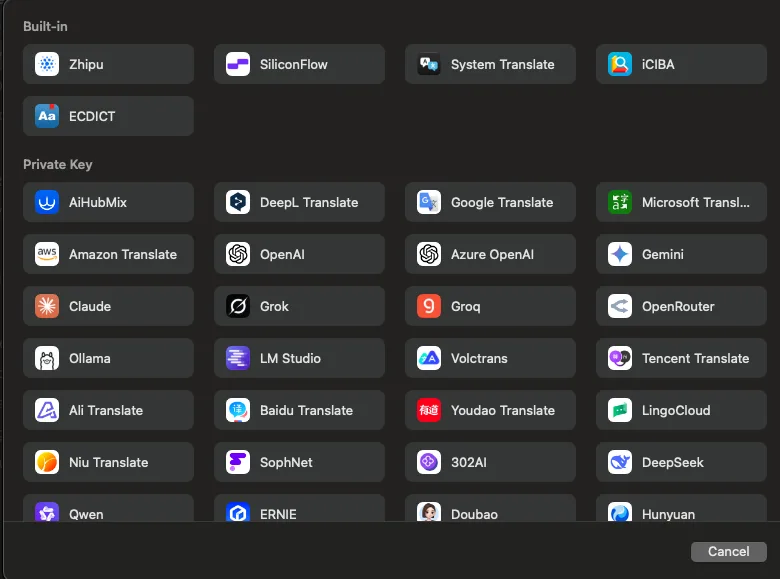This screenshot has height=579, width=780.
Task: Click the 'OpenRouter' label
Action: pyautogui.click(x=678, y=307)
